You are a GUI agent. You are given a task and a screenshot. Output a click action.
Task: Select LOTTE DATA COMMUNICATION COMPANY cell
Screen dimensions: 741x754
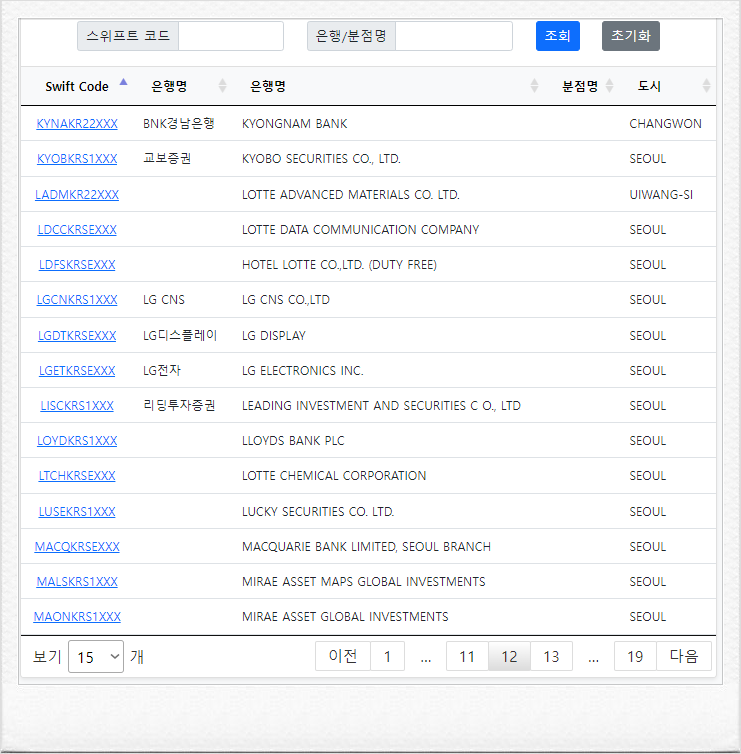click(361, 230)
